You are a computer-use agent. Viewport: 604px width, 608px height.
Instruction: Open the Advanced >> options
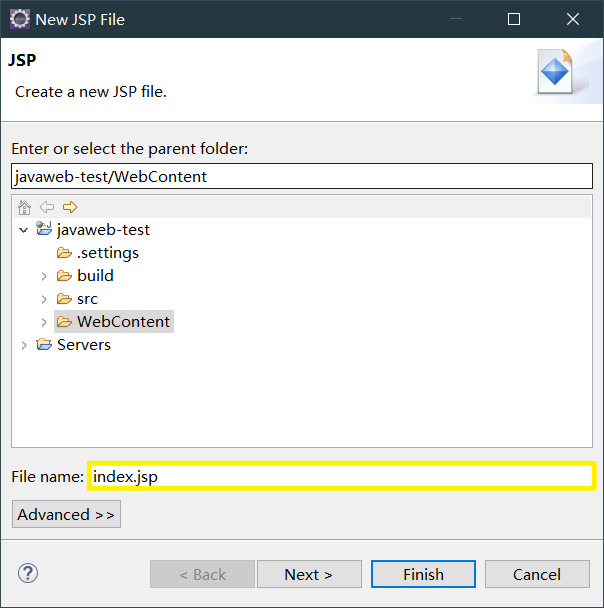point(66,514)
